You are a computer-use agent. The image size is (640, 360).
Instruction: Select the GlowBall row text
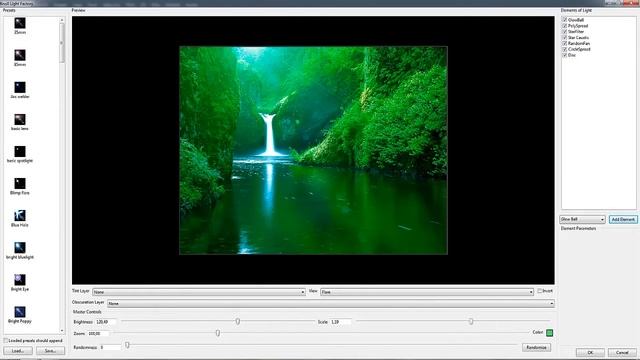tap(576, 20)
